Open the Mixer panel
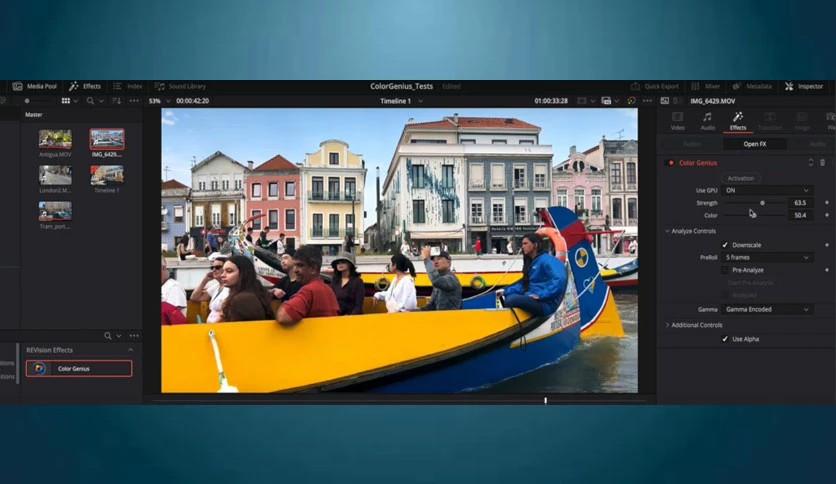836x484 pixels. (705, 86)
